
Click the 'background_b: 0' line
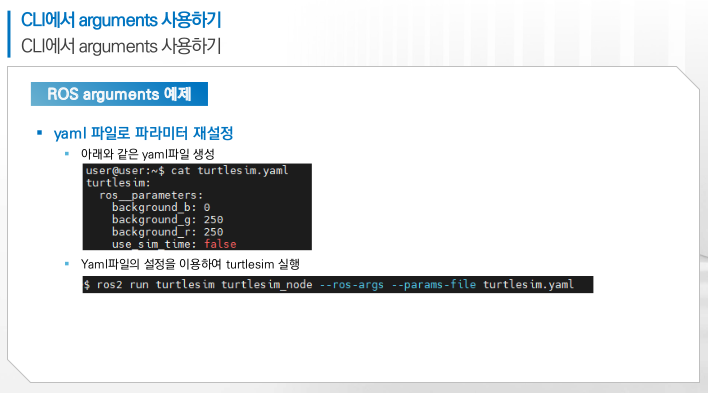[161, 207]
